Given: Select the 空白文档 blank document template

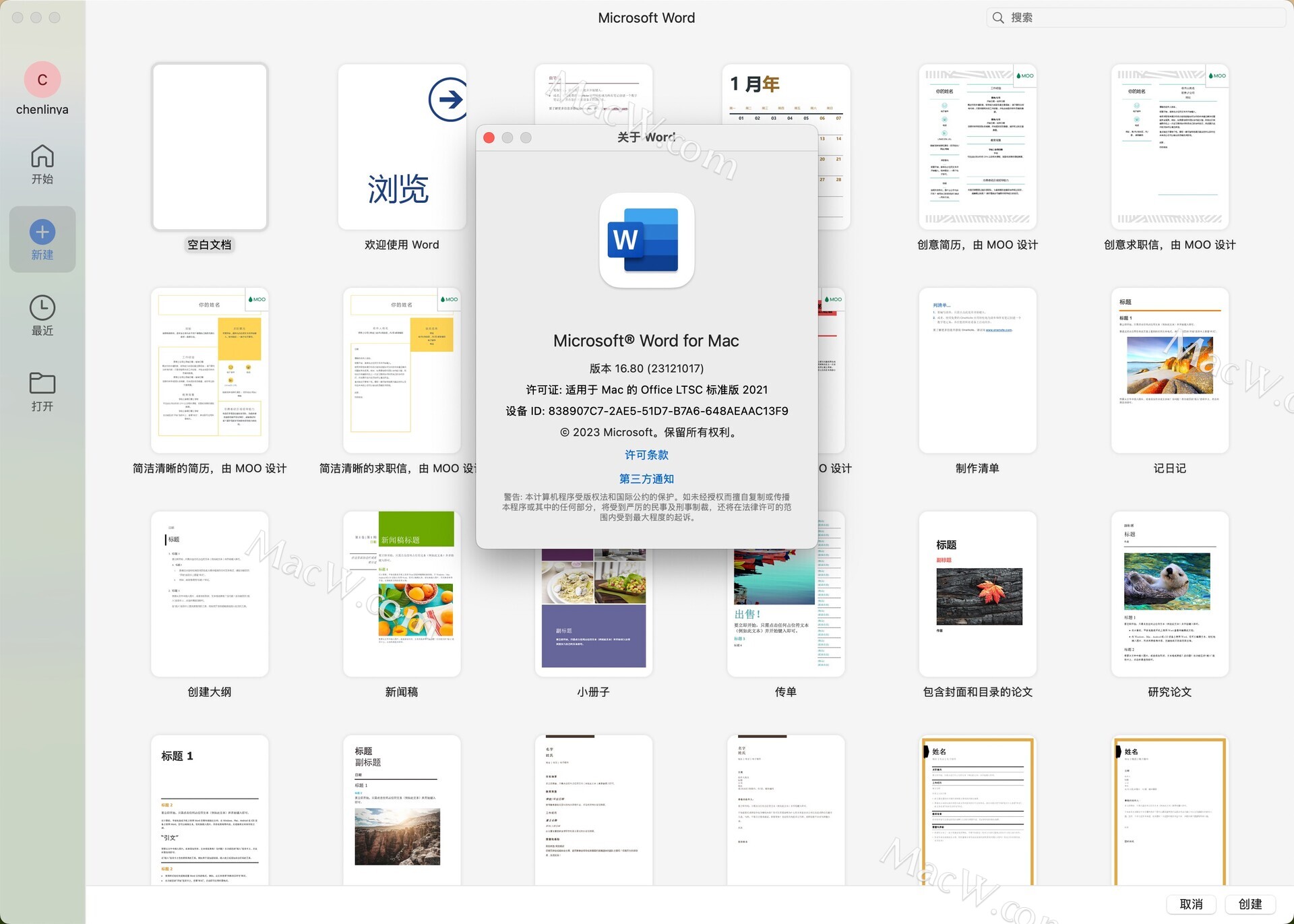Looking at the screenshot, I should coord(210,147).
